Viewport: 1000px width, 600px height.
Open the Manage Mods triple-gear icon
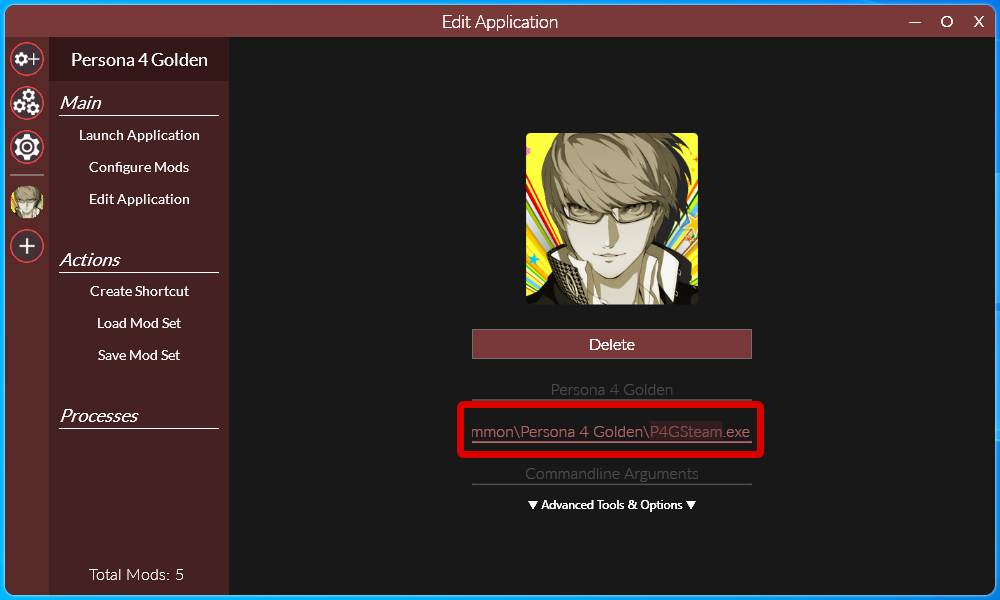(x=27, y=103)
